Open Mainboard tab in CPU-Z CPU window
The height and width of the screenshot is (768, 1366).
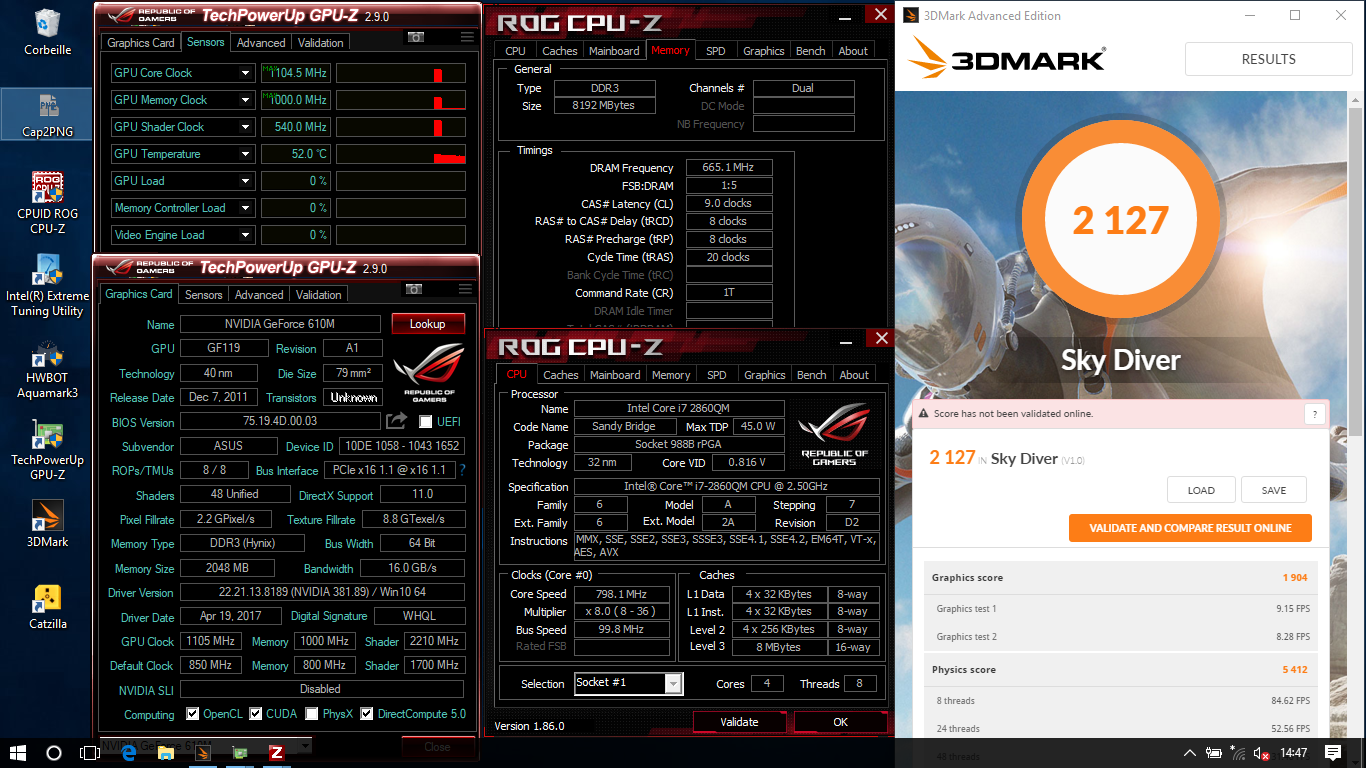(x=615, y=375)
